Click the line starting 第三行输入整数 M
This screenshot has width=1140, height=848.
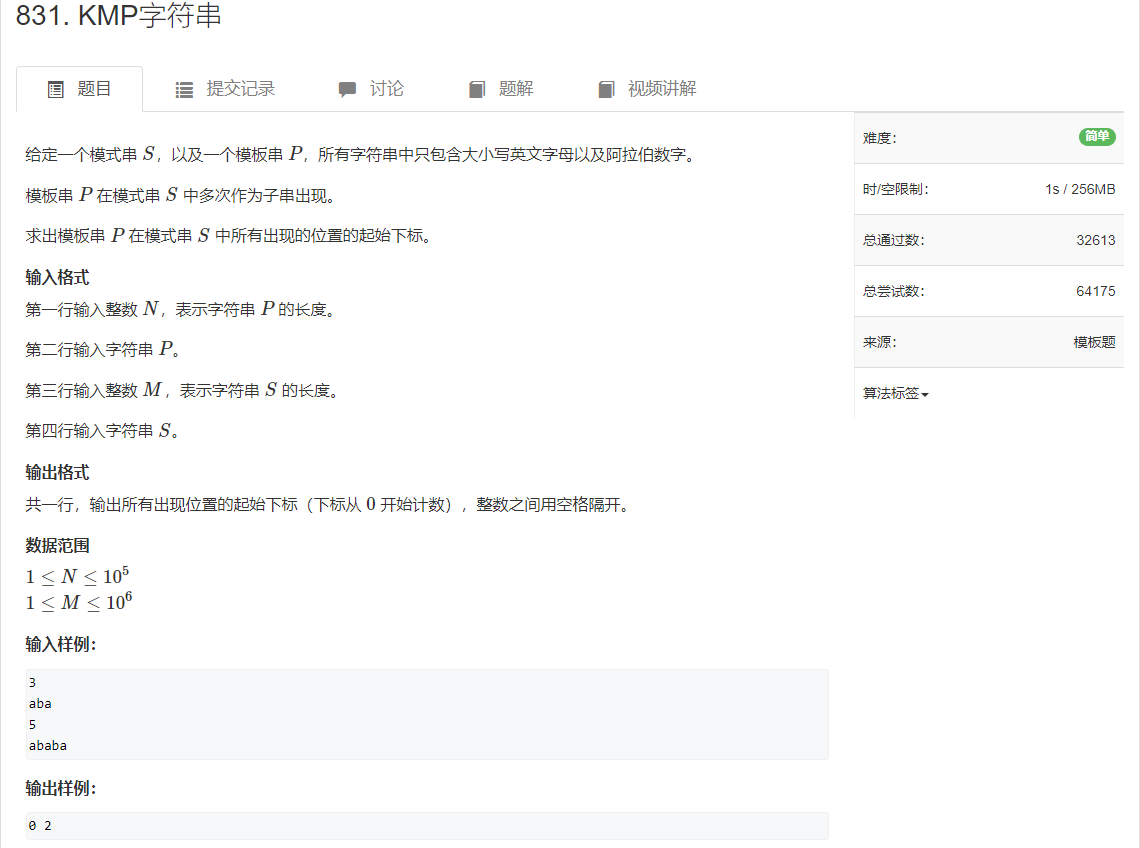click(x=182, y=390)
